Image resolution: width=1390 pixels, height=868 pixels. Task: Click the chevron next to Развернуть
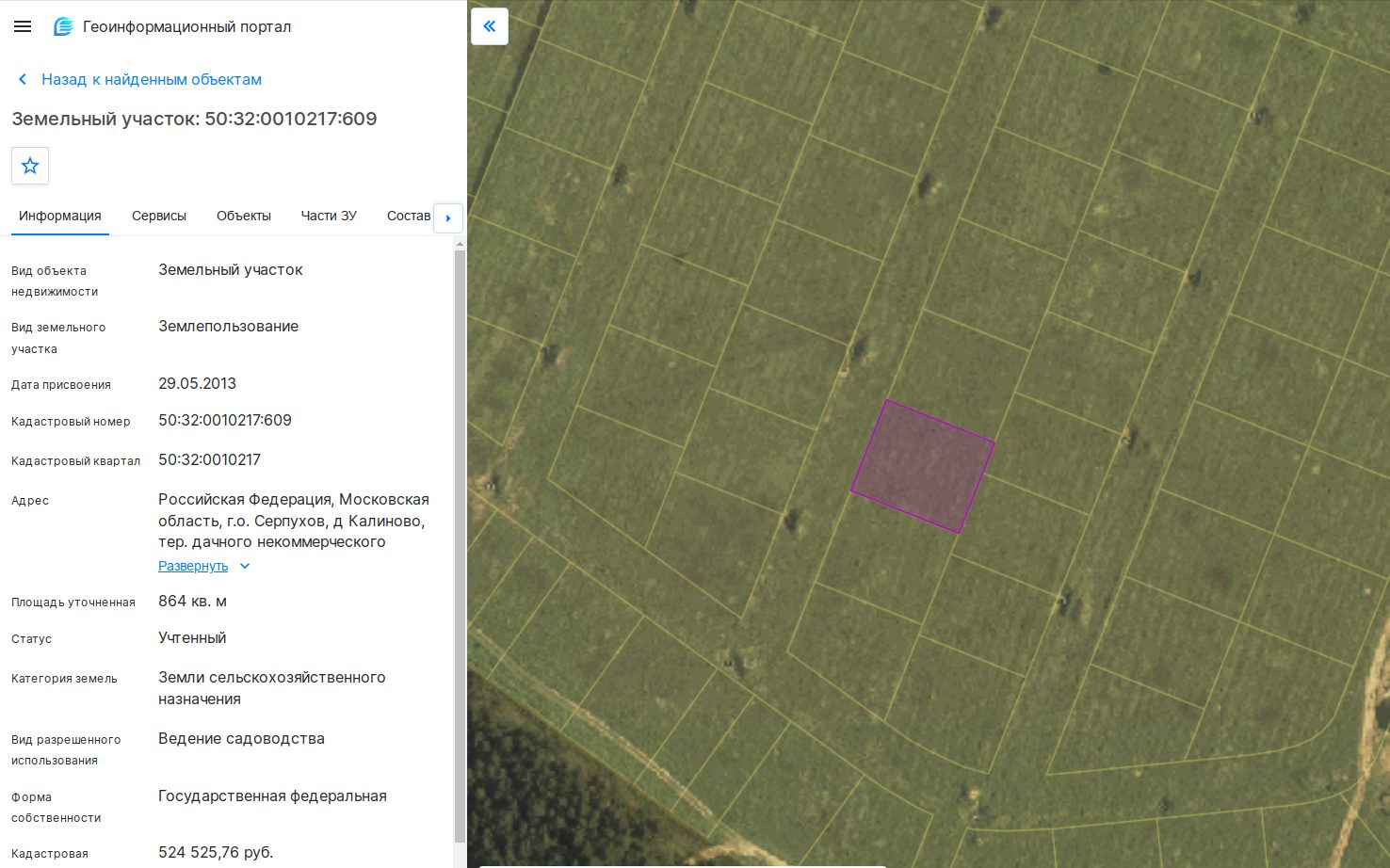tap(245, 566)
